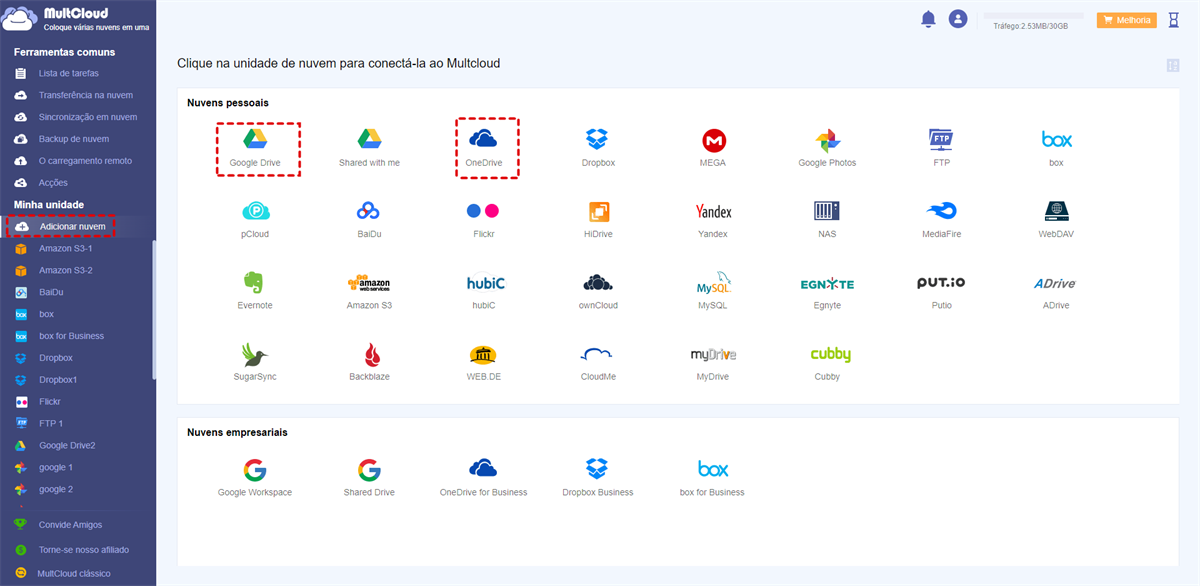This screenshot has height=586, width=1200.
Task: Toggle the grid view layout icon
Action: pos(1173,65)
